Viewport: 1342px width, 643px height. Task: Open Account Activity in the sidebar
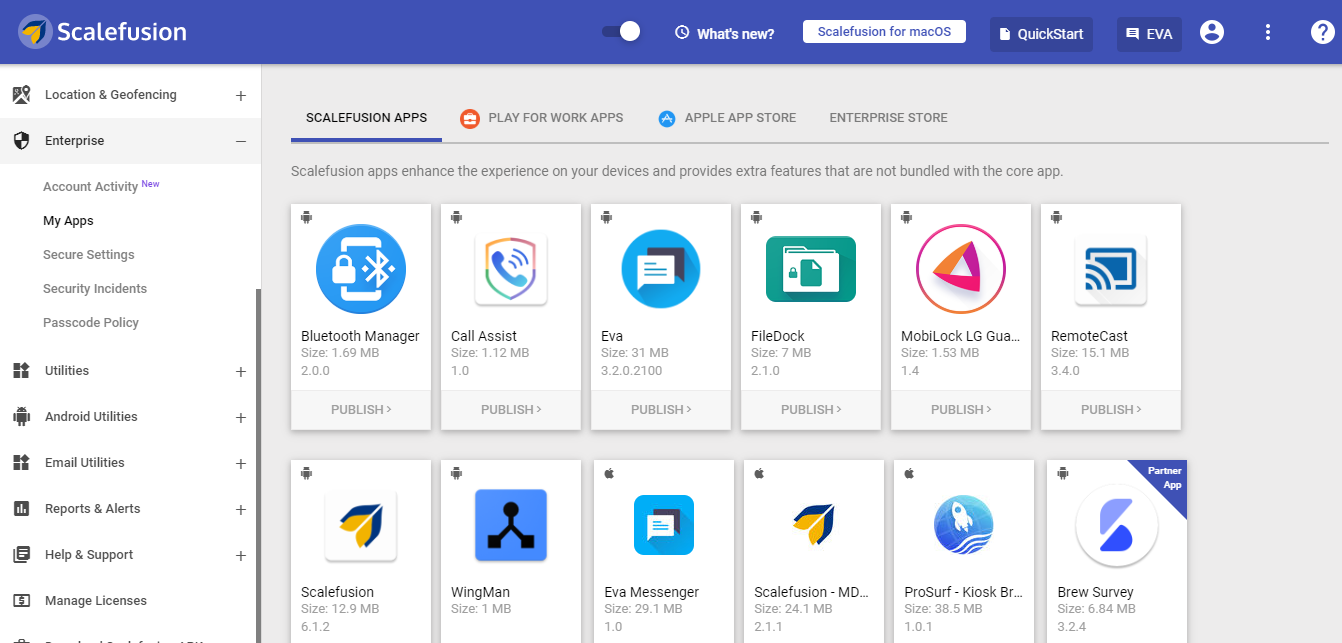pyautogui.click(x=101, y=186)
